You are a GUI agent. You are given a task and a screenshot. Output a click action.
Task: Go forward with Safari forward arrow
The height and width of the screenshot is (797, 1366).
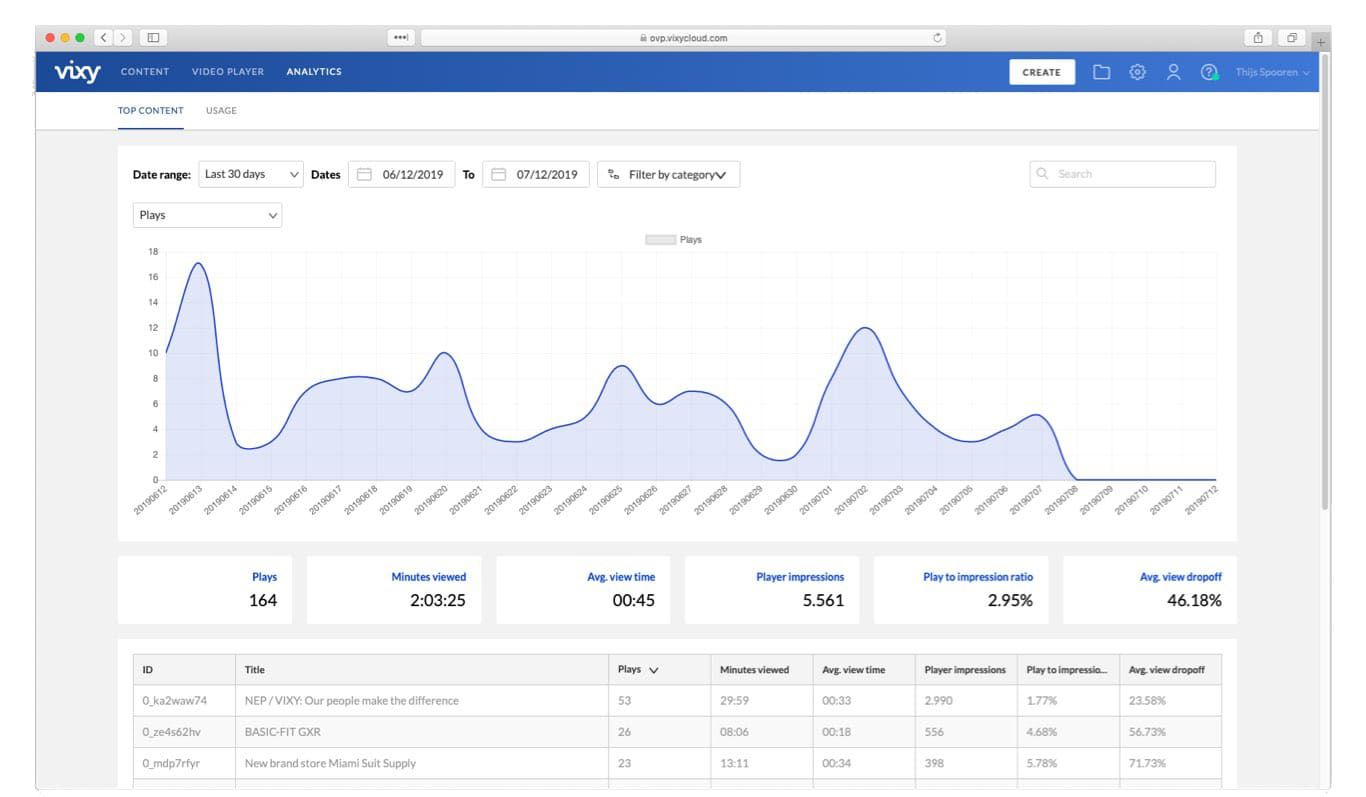coord(124,38)
